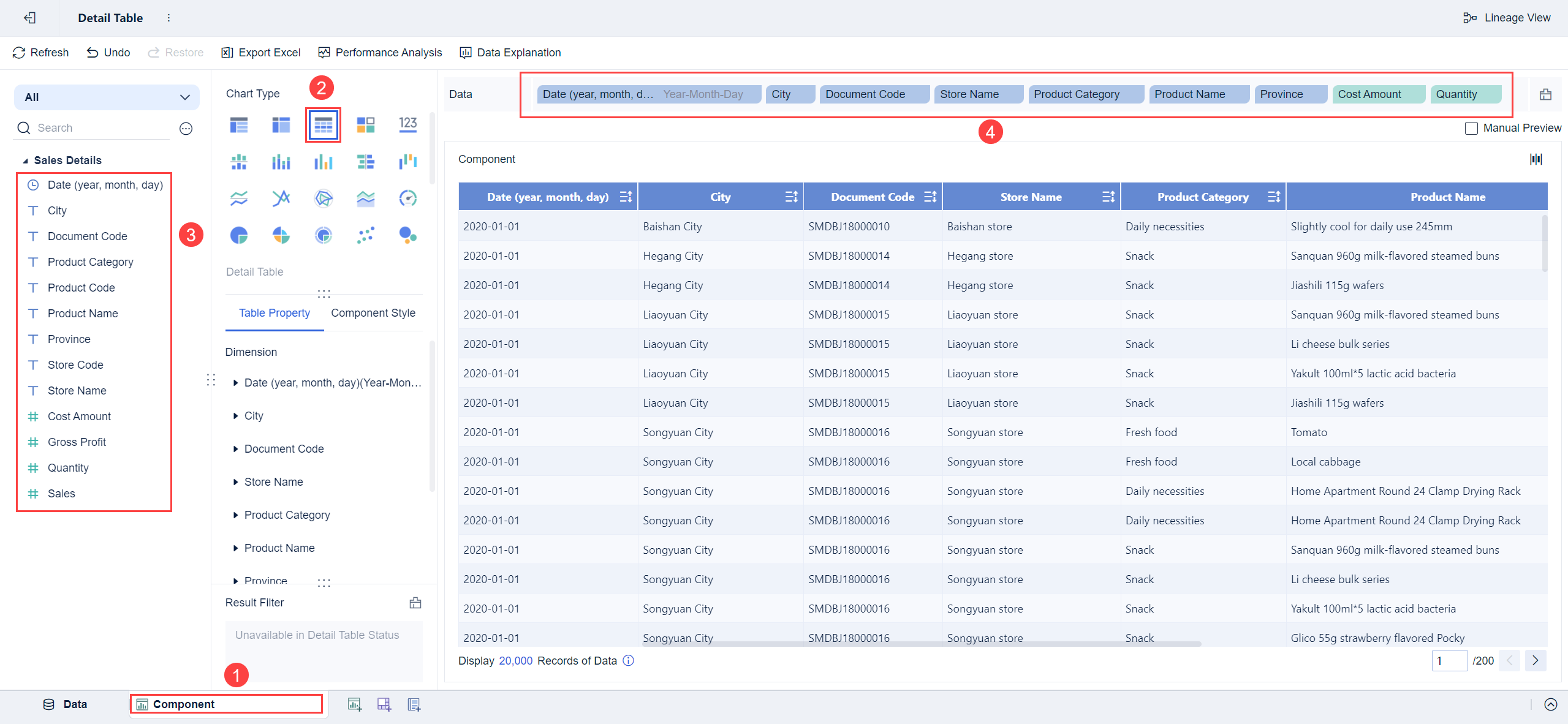Enable the Manual Preview checkbox
Viewport: 1568px width, 724px height.
[1471, 128]
